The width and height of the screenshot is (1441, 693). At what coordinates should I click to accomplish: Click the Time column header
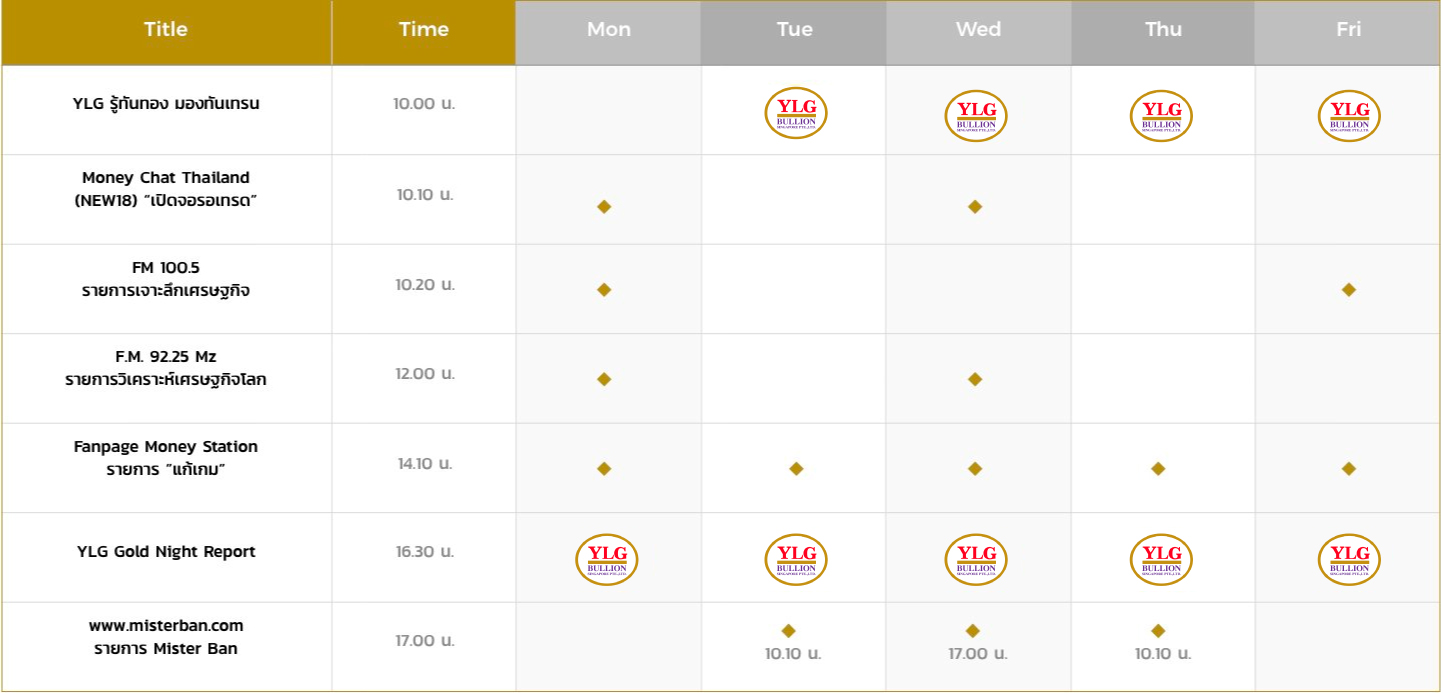coord(424,30)
